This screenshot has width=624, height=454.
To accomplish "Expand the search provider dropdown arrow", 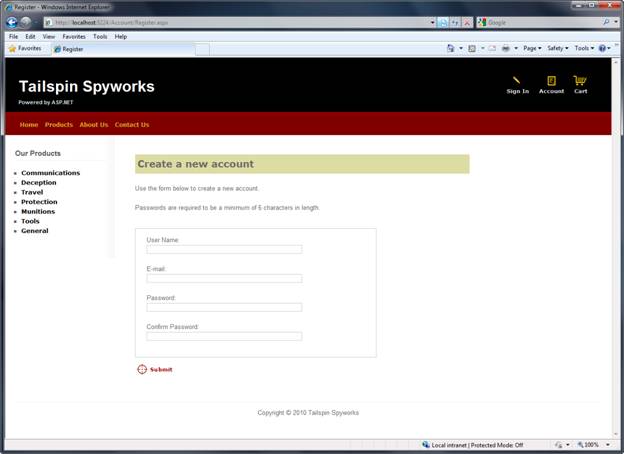I will (616, 22).
